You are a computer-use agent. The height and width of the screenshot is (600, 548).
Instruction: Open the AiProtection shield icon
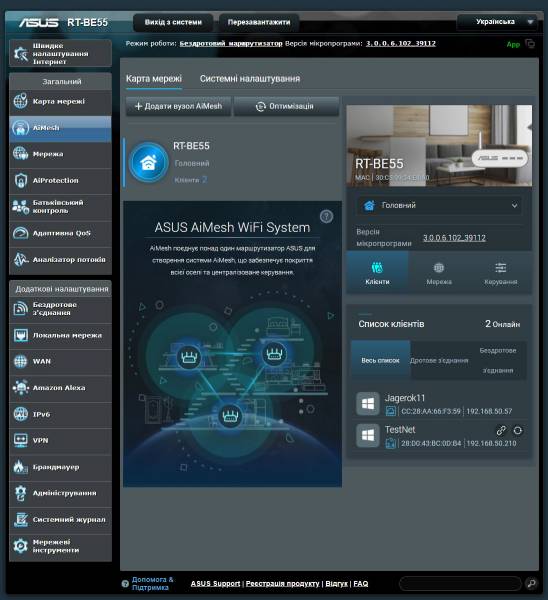pyautogui.click(x=21, y=180)
